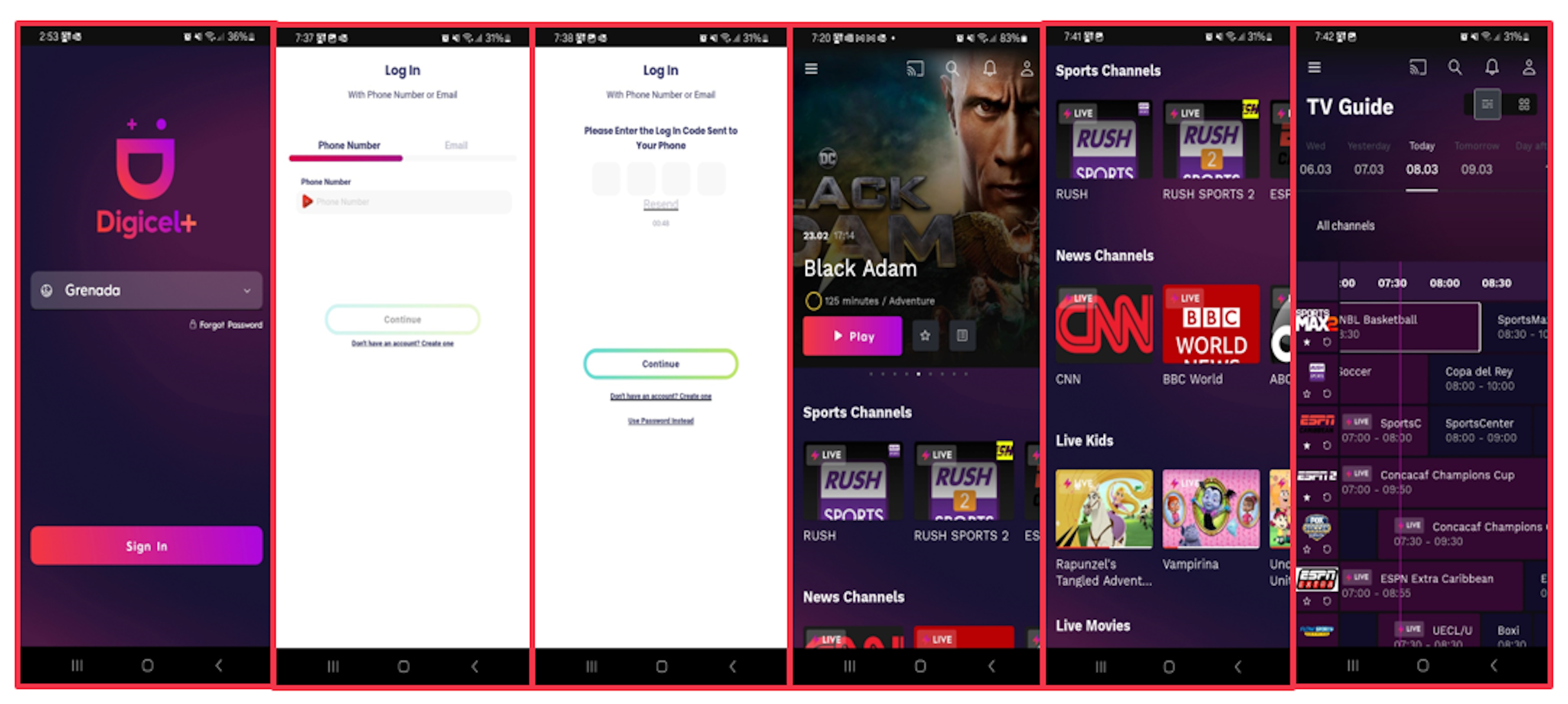The image size is (1568, 704).
Task: Tap notification bell above Black Adam banner
Action: coord(990,69)
